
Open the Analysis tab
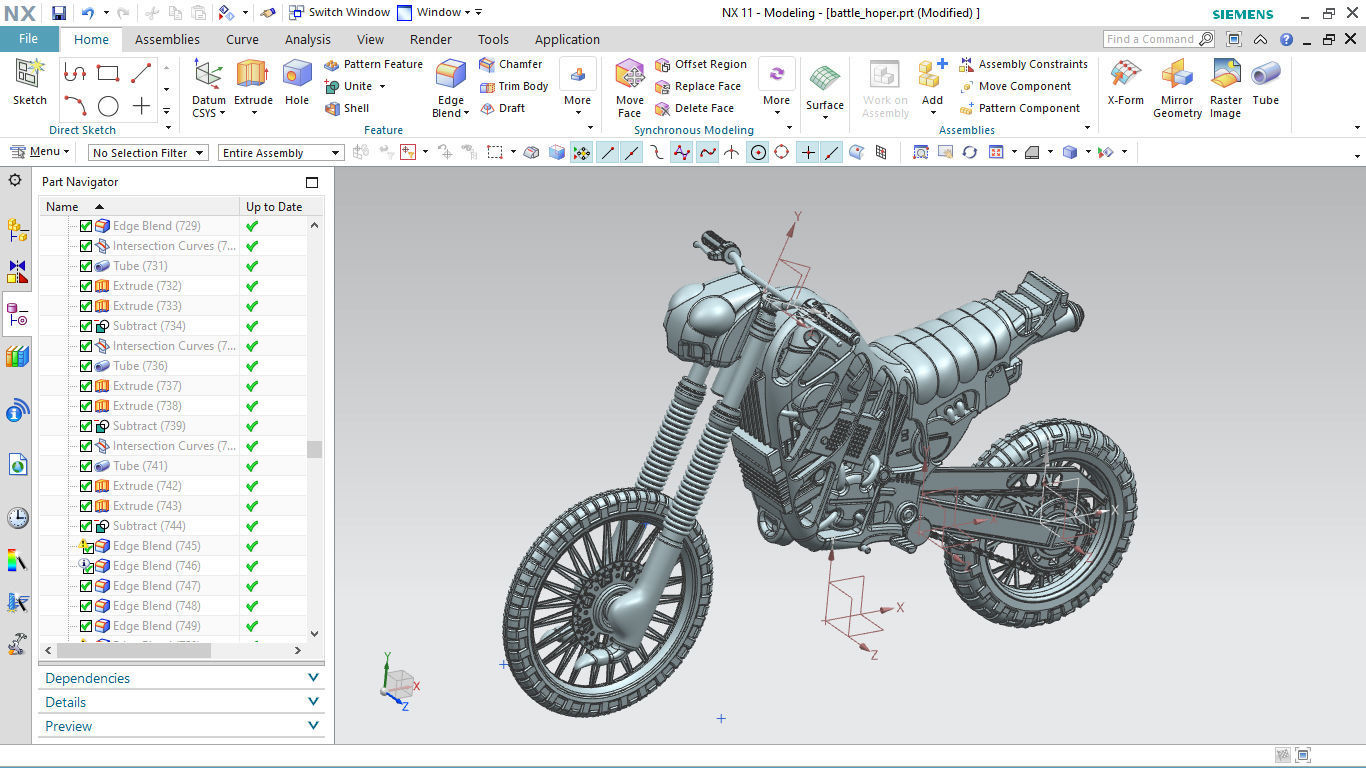(x=308, y=39)
